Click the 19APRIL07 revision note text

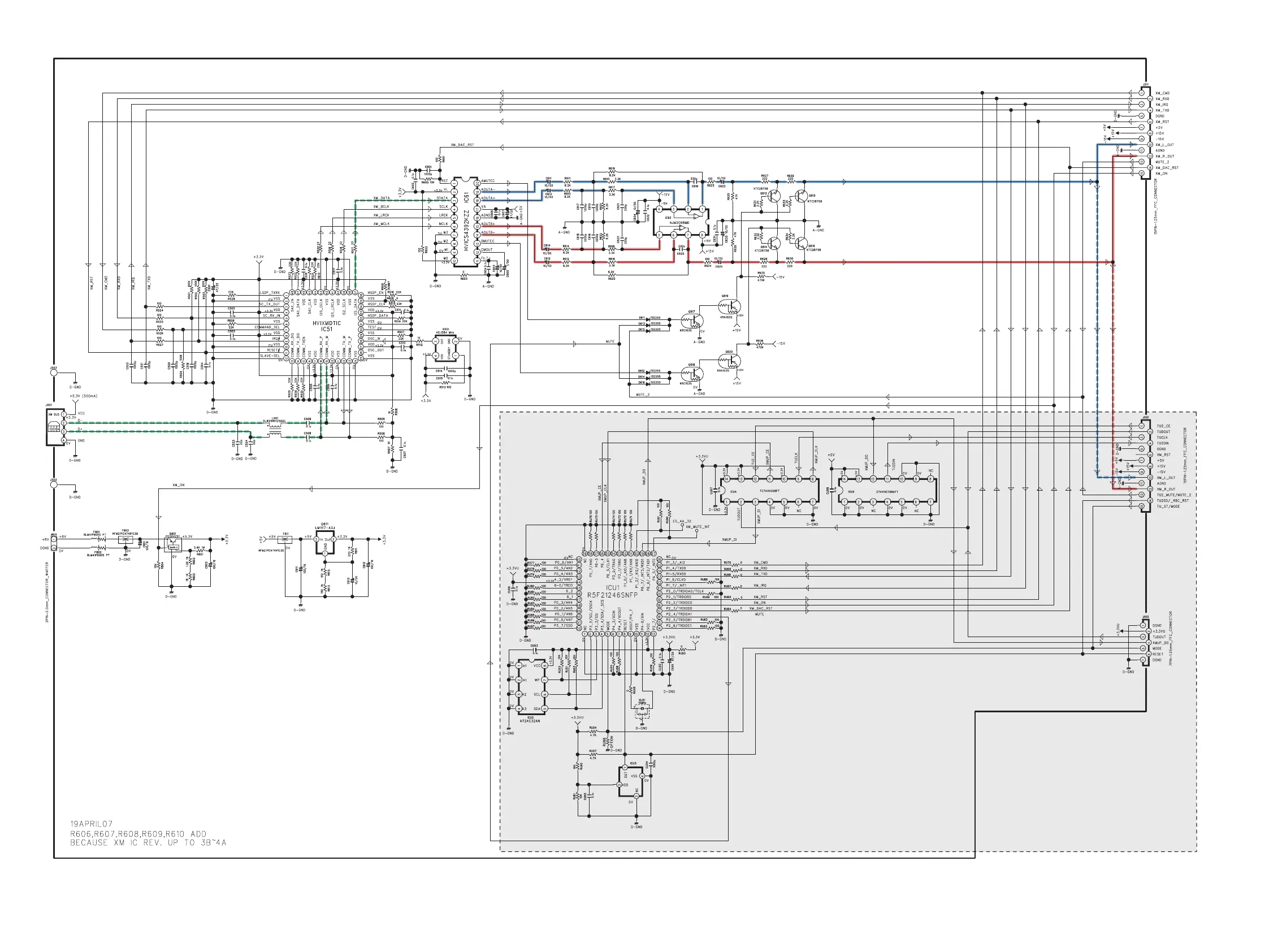(91, 824)
